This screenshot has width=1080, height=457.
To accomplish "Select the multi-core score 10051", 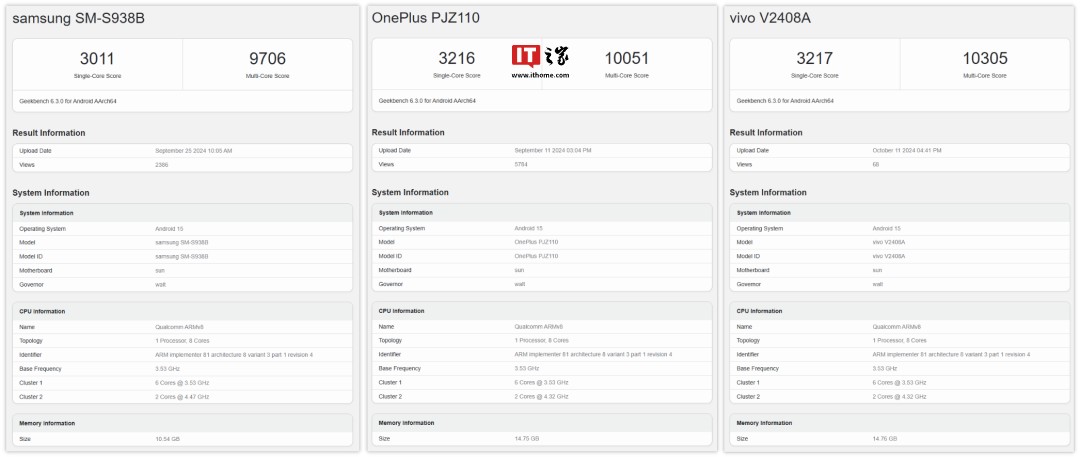I will (627, 59).
